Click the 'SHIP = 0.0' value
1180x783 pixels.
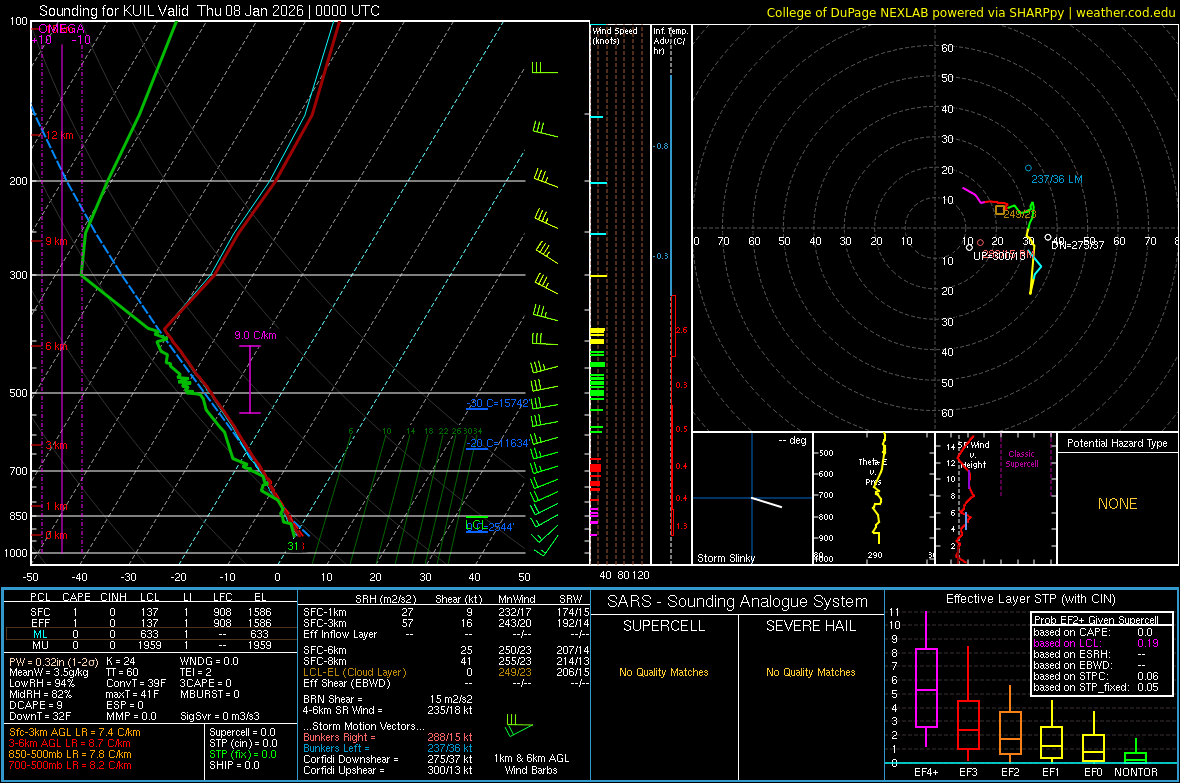pos(234,765)
